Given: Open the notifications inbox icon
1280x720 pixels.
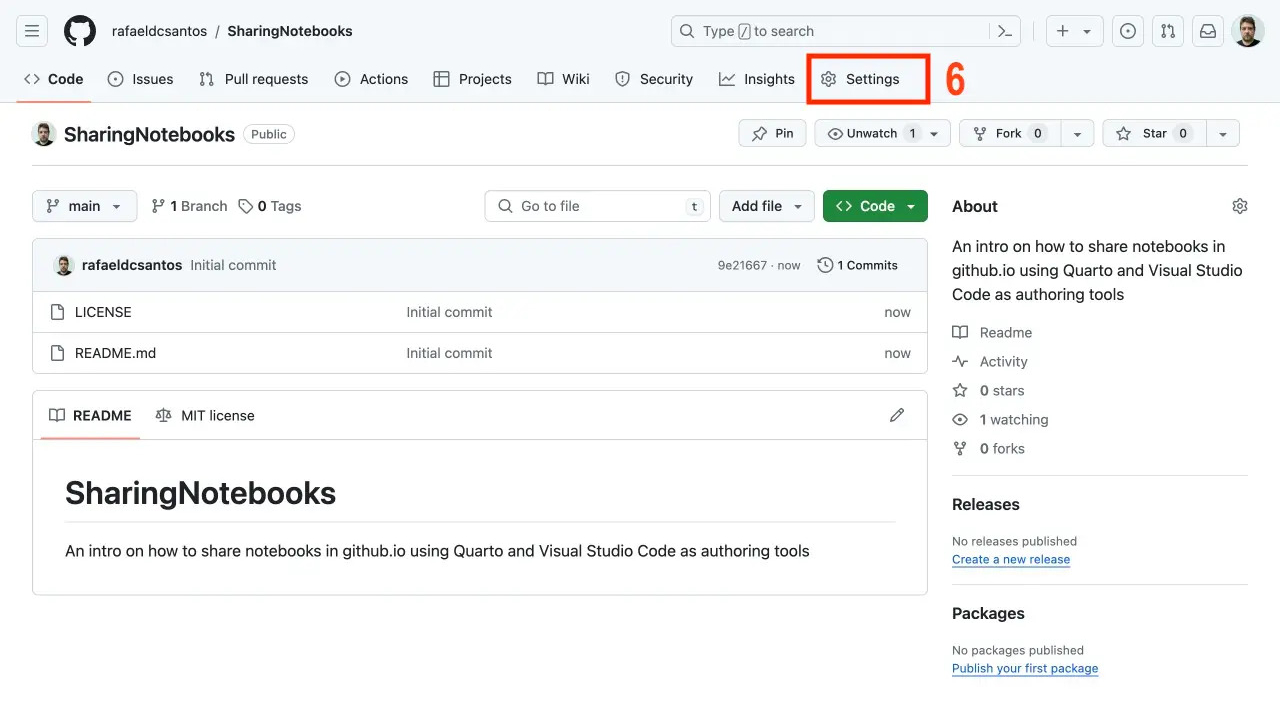Looking at the screenshot, I should click(1208, 31).
